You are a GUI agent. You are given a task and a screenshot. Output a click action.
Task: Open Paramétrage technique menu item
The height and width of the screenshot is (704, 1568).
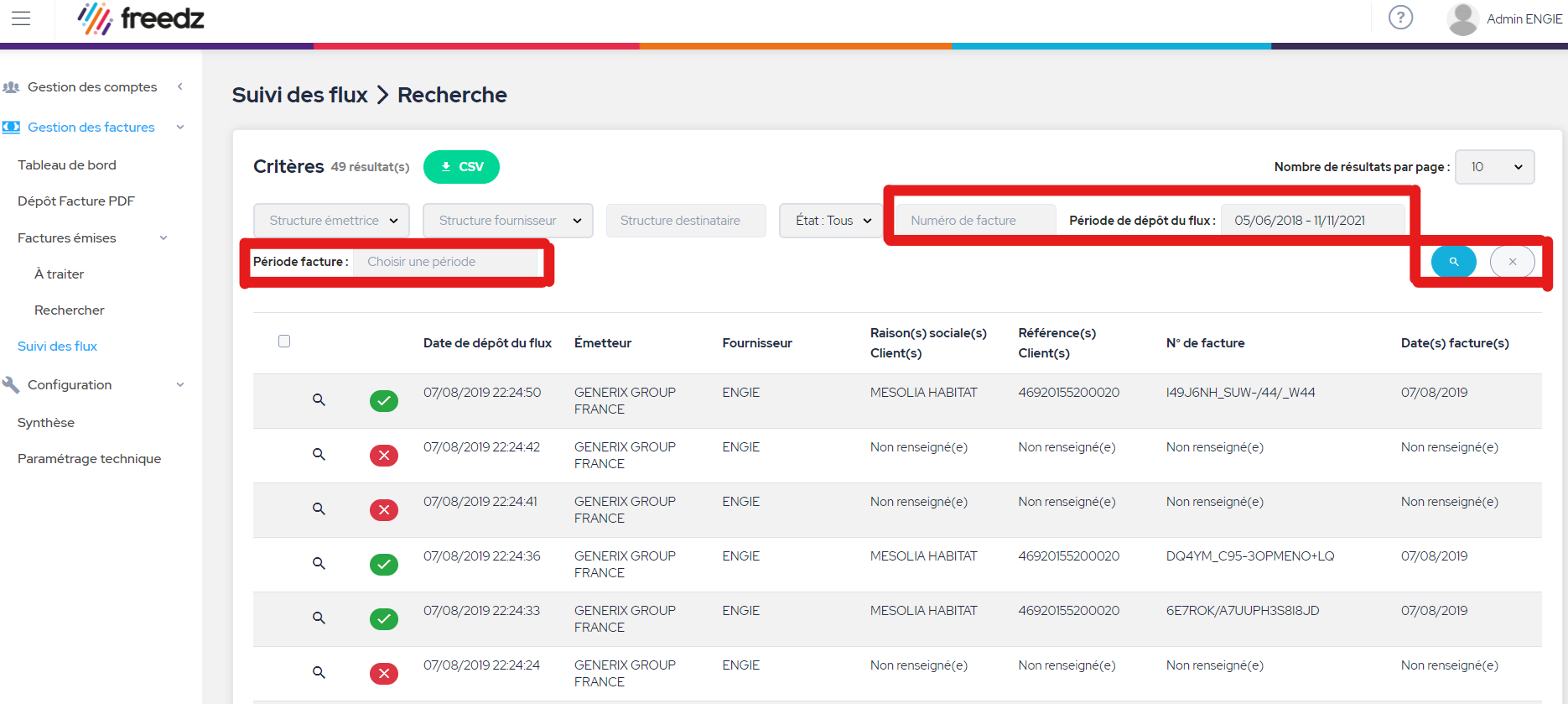click(89, 459)
